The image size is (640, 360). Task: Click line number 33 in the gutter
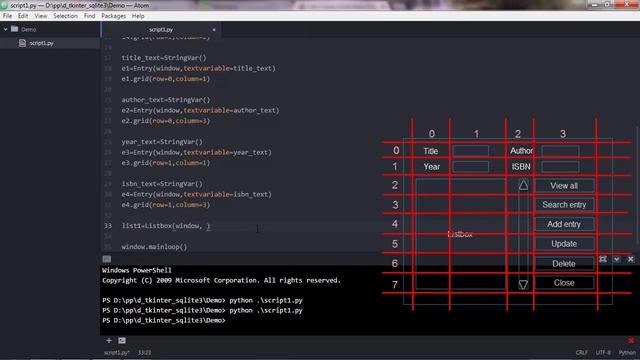[x=108, y=226]
